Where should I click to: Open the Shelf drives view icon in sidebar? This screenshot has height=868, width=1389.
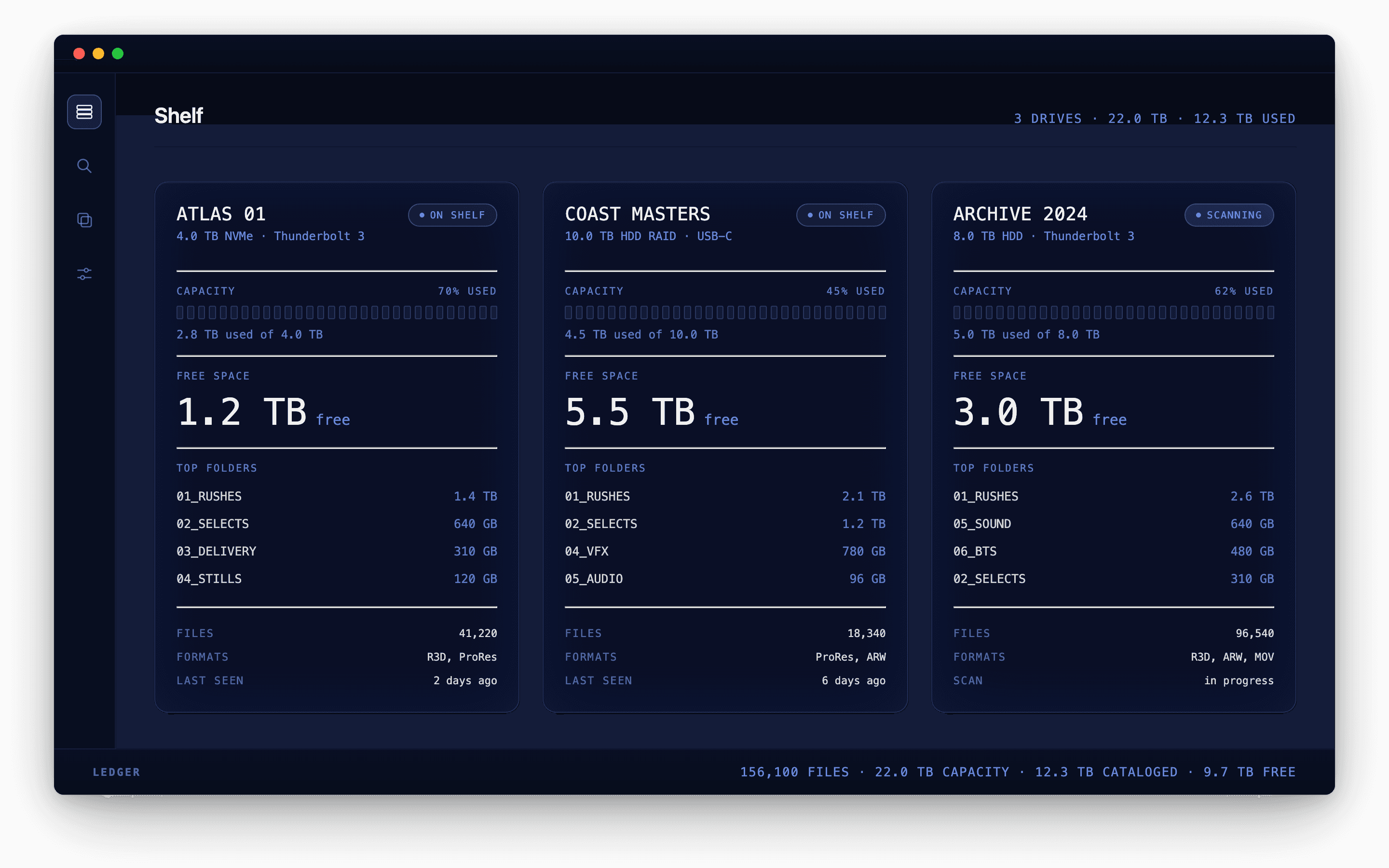point(84,111)
